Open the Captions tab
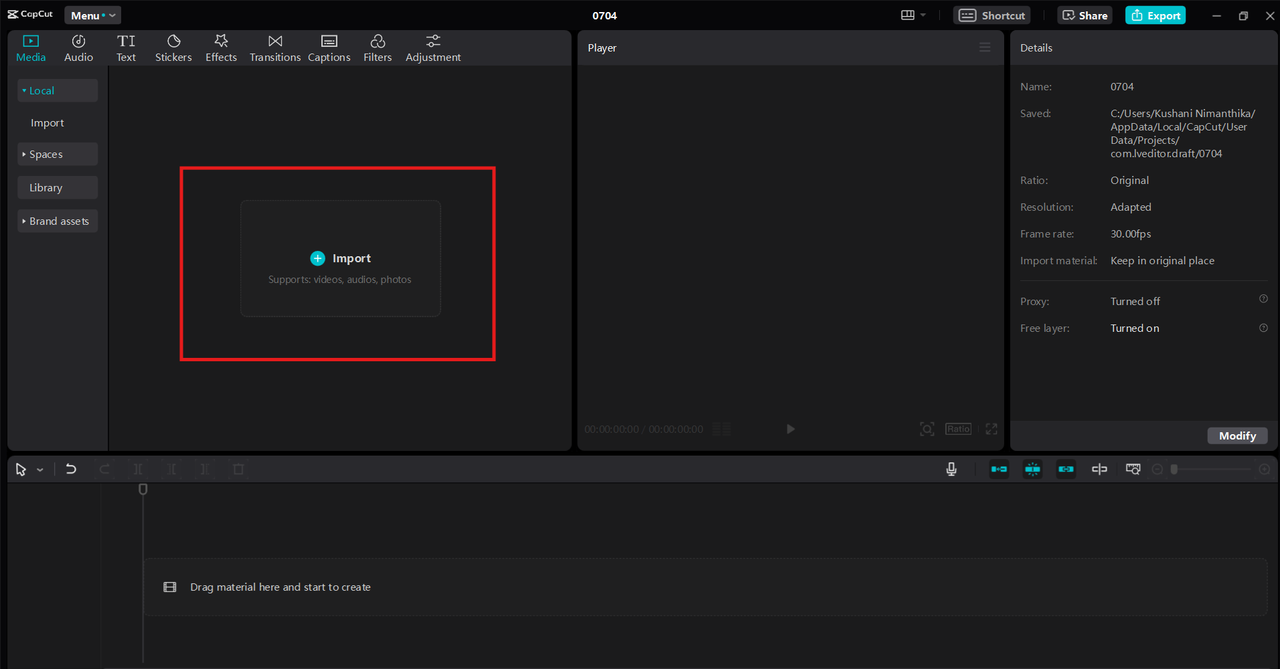Screen dimensions: 1280x669 tap(329, 48)
